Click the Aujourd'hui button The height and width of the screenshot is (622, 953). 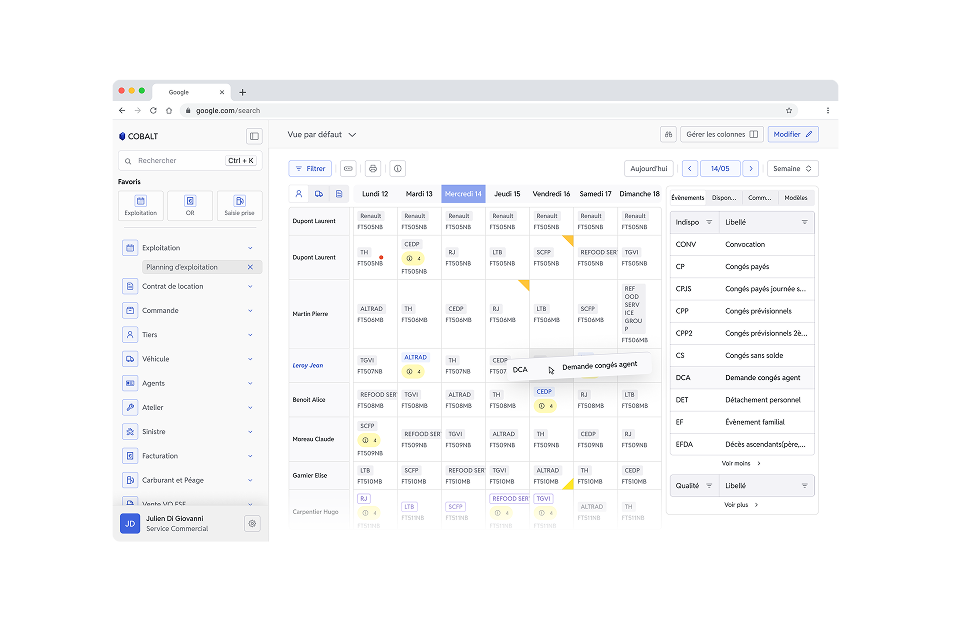click(x=648, y=169)
